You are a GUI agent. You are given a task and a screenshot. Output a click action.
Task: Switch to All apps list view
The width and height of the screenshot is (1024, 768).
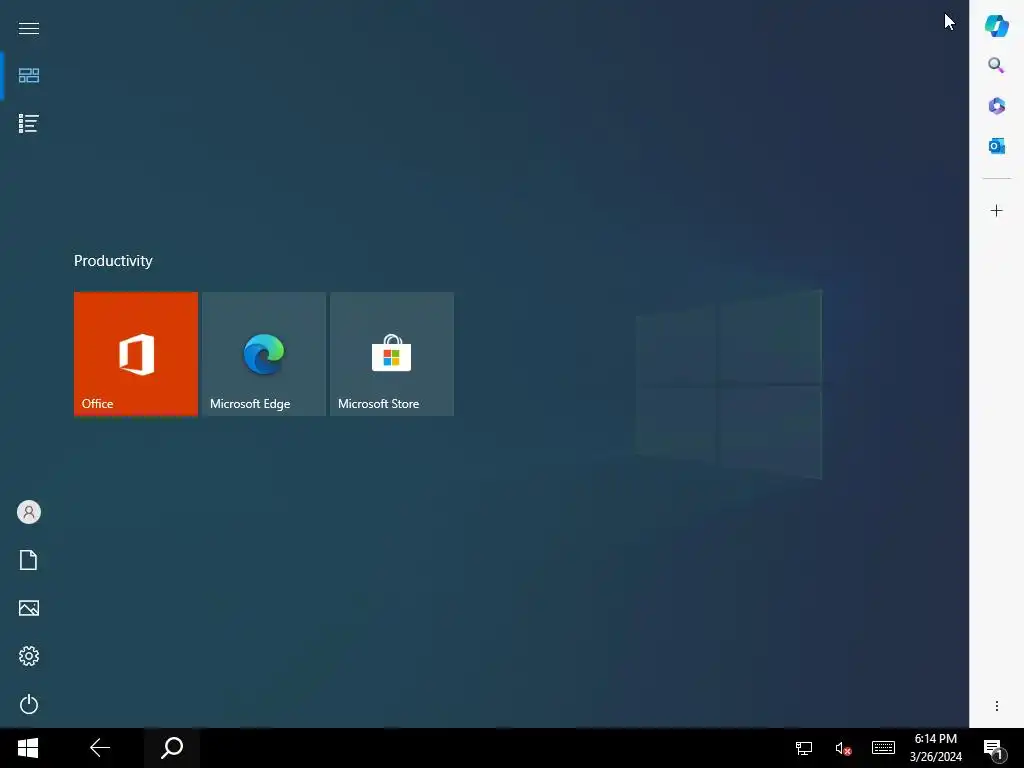[x=29, y=123]
